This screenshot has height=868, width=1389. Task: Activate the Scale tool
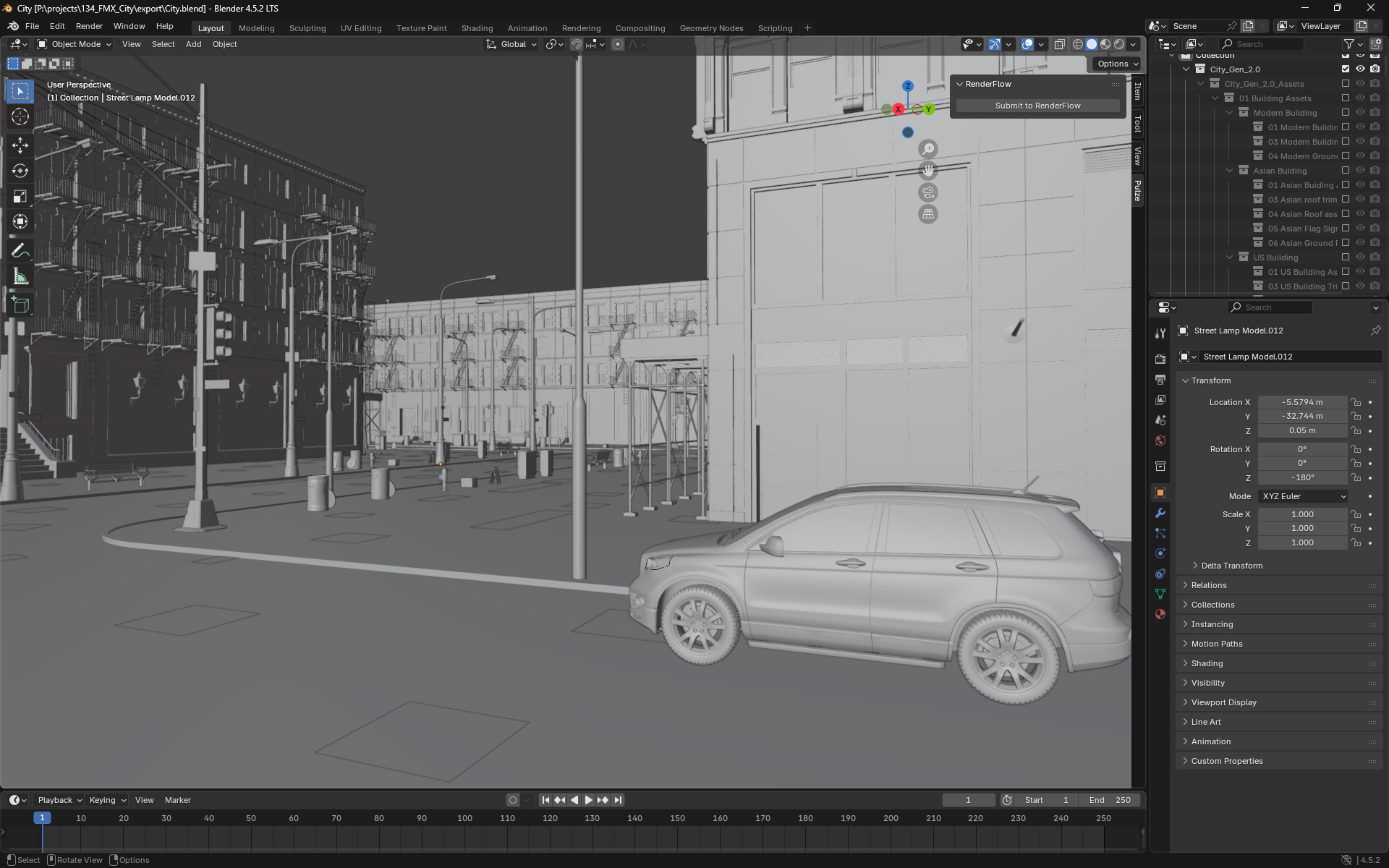(x=20, y=197)
